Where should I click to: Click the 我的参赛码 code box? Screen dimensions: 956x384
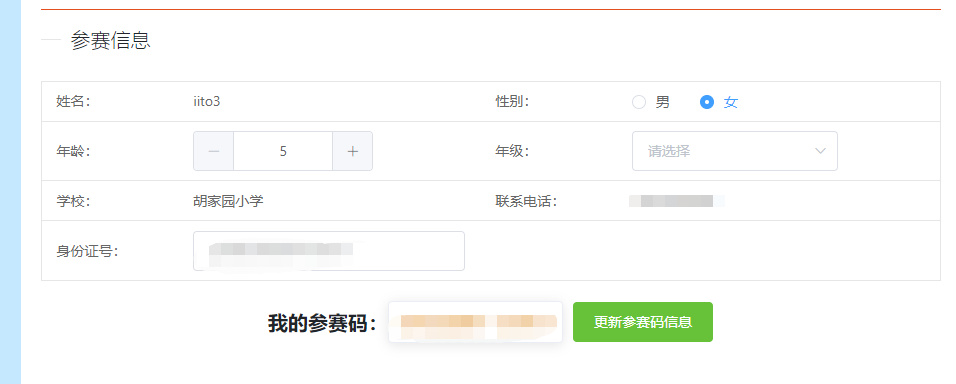tap(475, 322)
